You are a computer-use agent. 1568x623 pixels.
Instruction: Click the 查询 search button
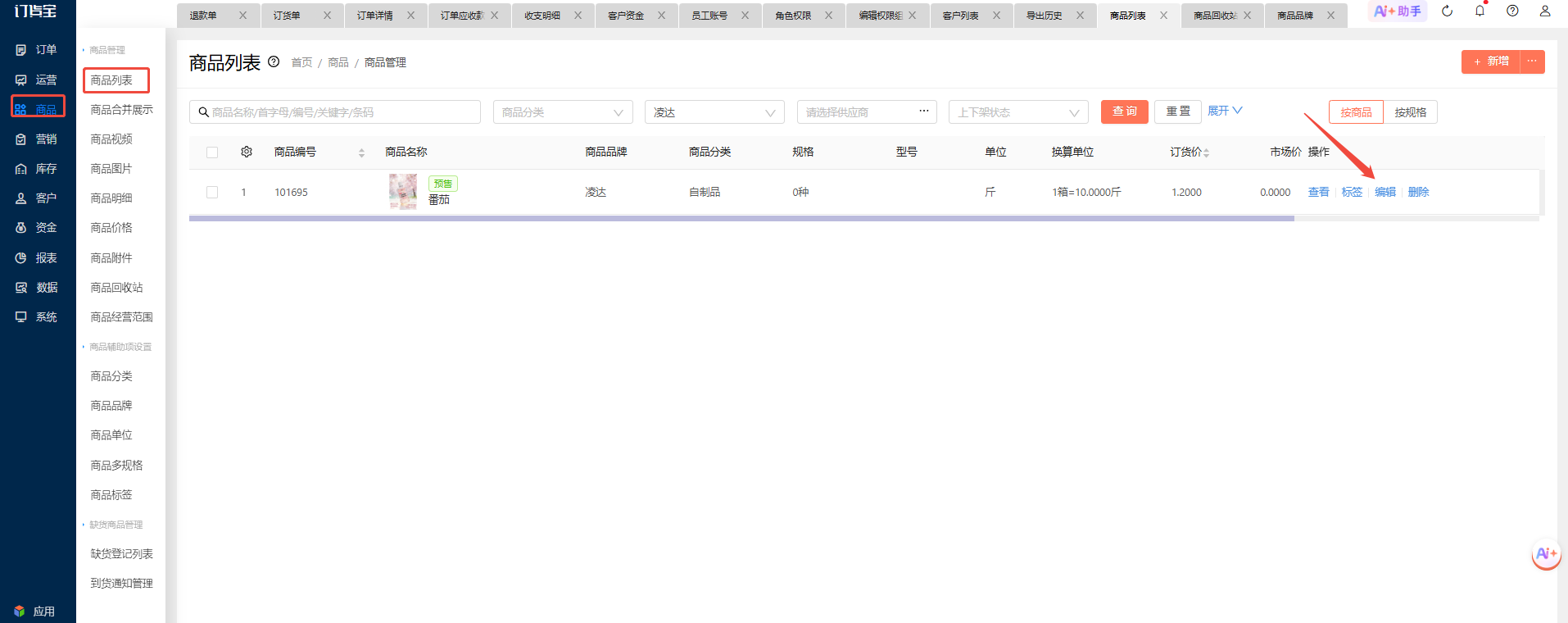click(x=1124, y=111)
